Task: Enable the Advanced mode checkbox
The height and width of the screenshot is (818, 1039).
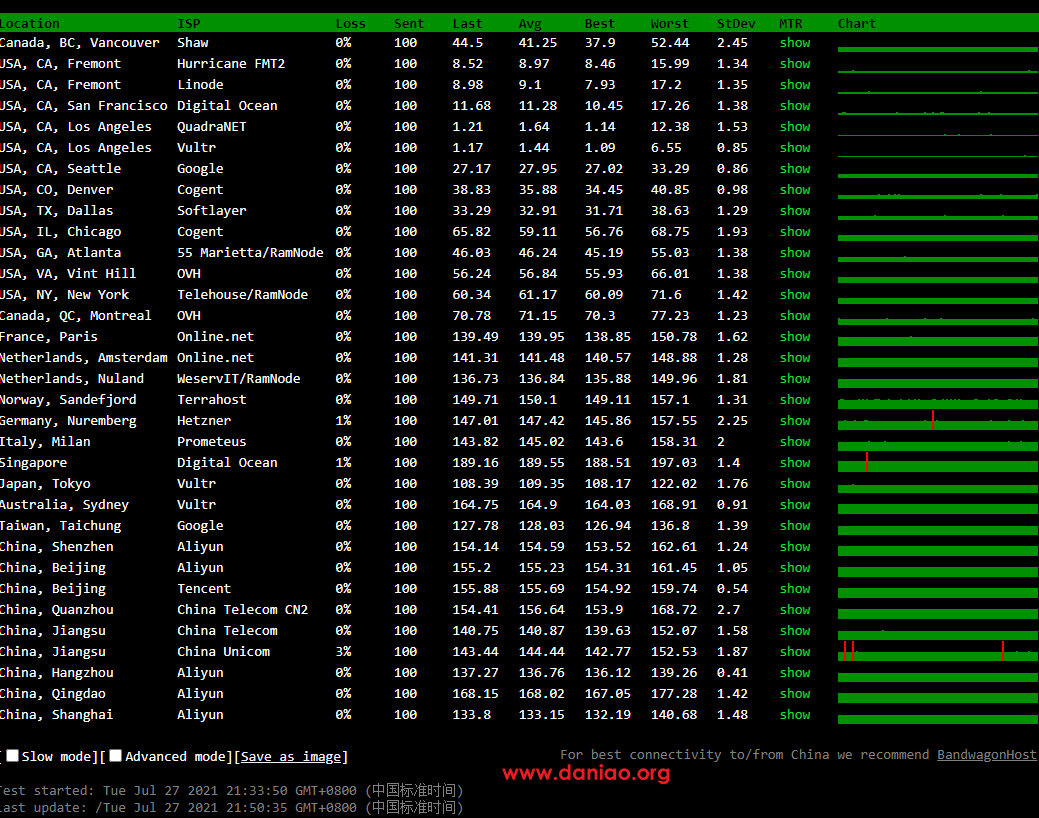Action: 115,756
